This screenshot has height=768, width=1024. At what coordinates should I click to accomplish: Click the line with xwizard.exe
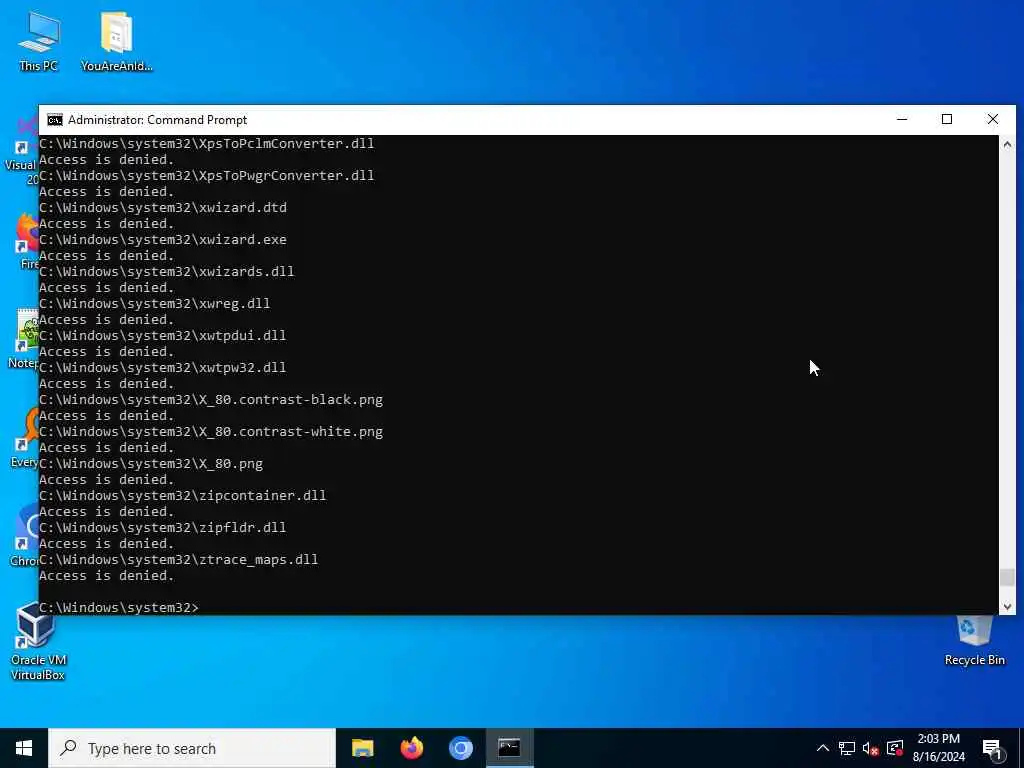(x=163, y=240)
